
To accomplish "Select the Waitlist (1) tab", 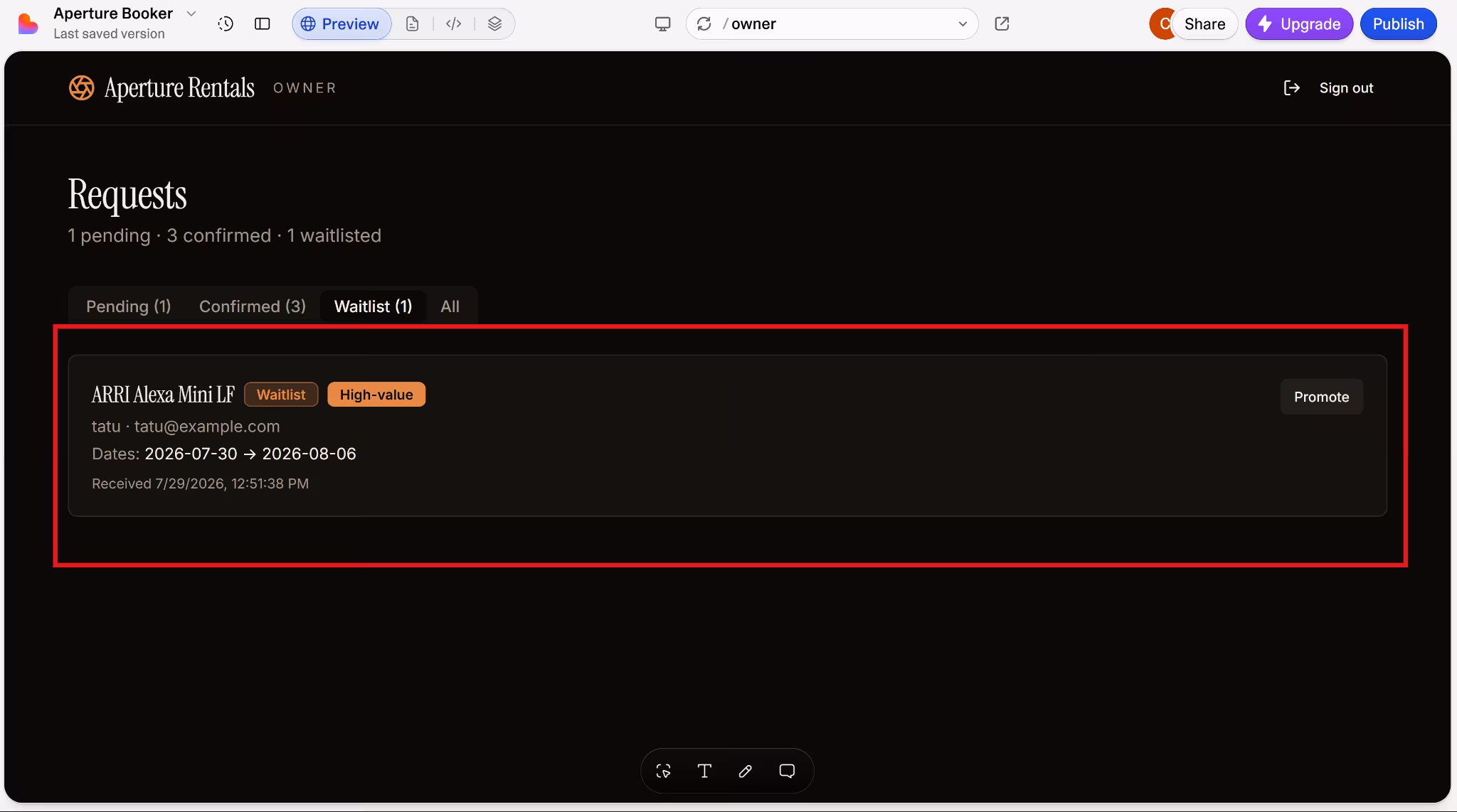I will click(x=373, y=306).
